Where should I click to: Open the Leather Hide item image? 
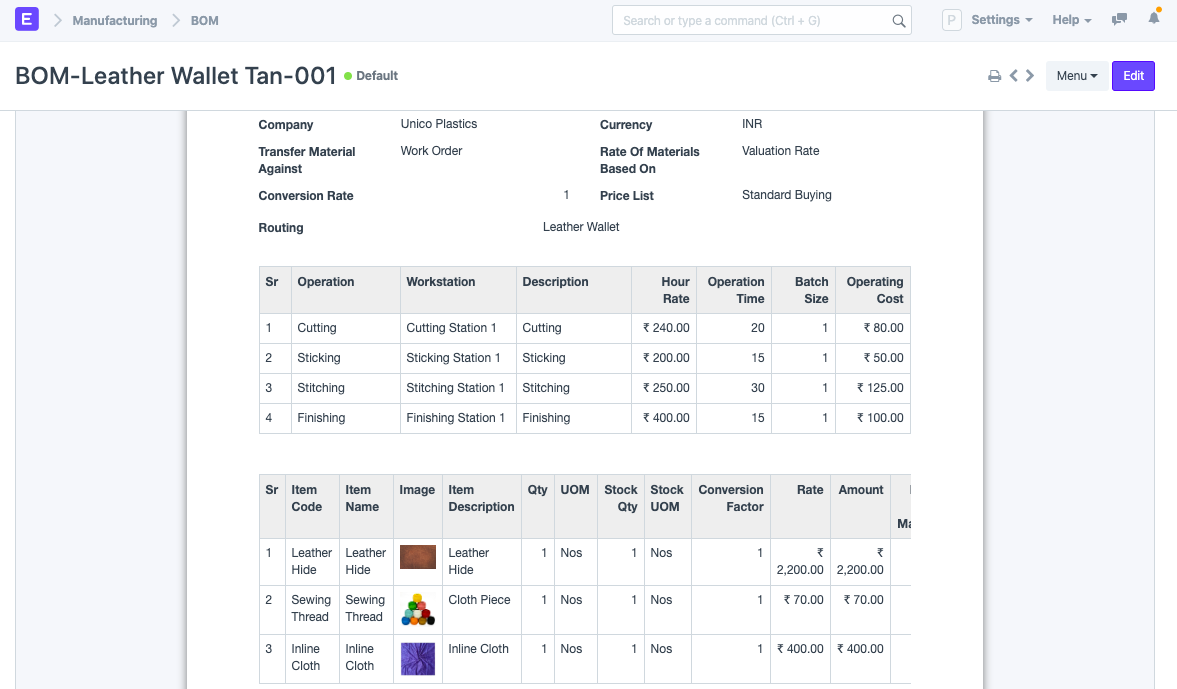tap(417, 557)
